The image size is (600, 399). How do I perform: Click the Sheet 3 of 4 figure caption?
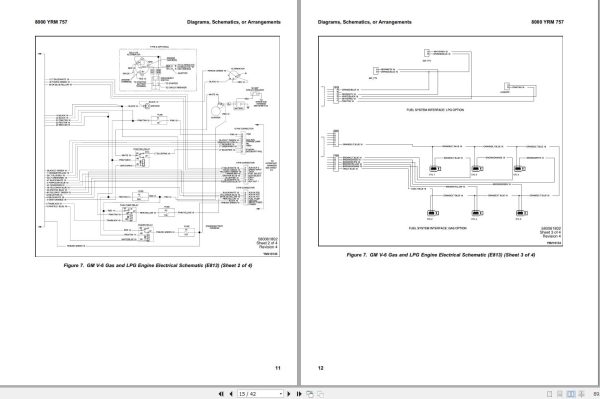pyautogui.click(x=440, y=255)
